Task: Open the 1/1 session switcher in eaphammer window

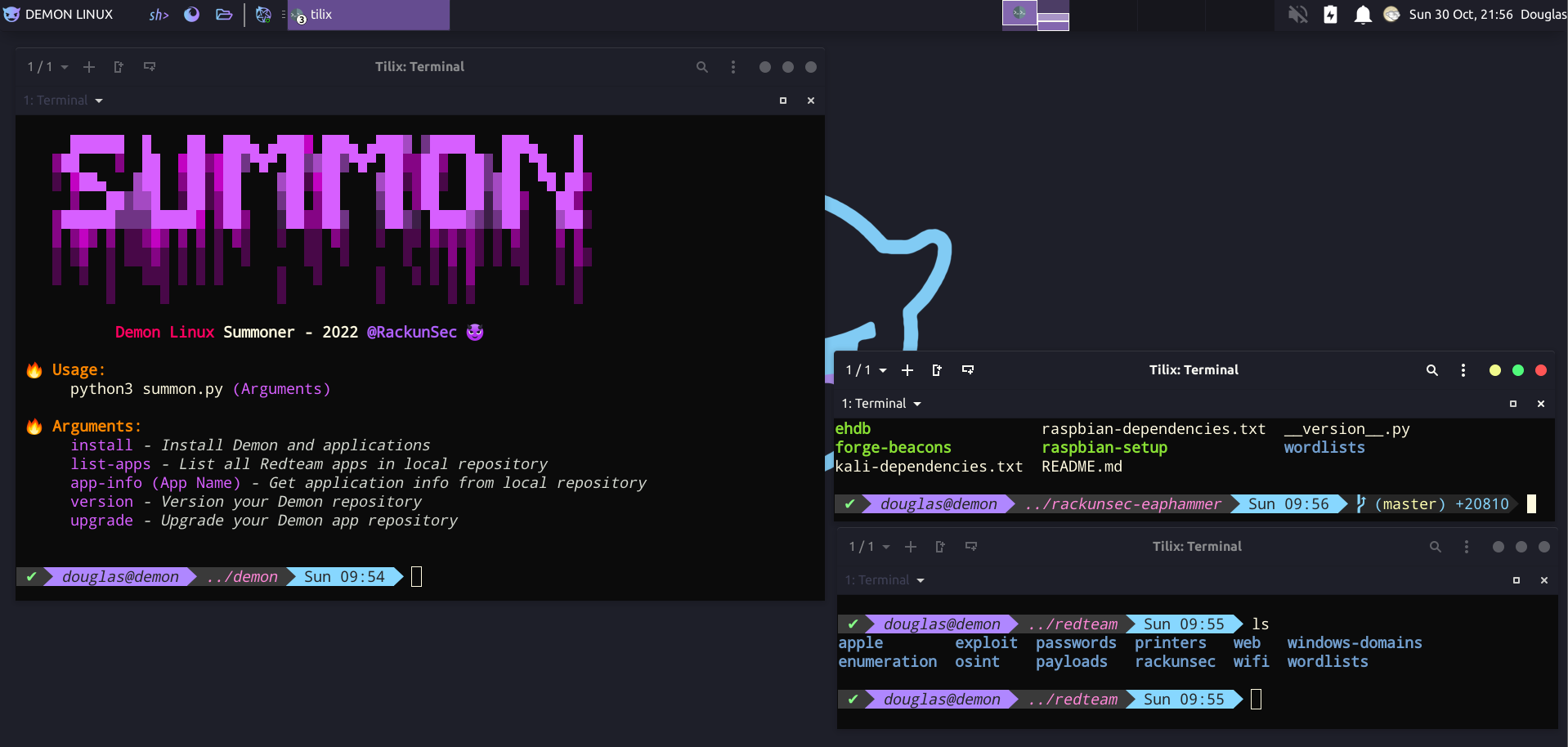Action: pyautogui.click(x=866, y=370)
